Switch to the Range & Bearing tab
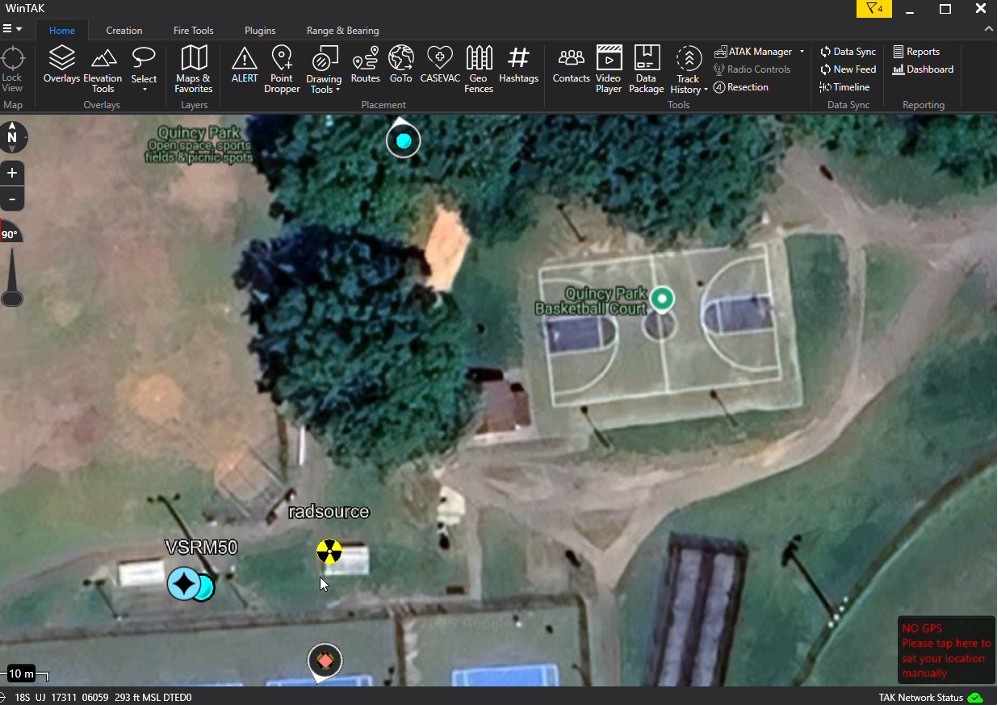 coord(342,31)
